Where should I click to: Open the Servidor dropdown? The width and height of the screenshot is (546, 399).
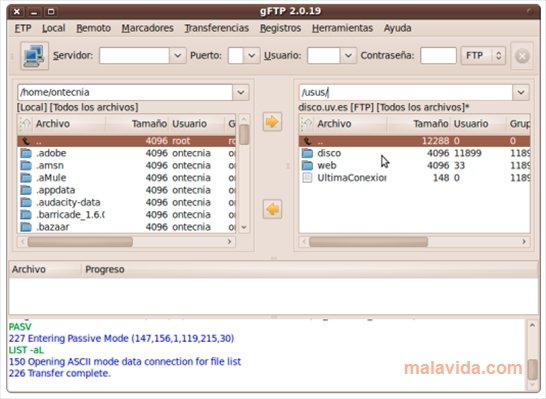click(178, 56)
